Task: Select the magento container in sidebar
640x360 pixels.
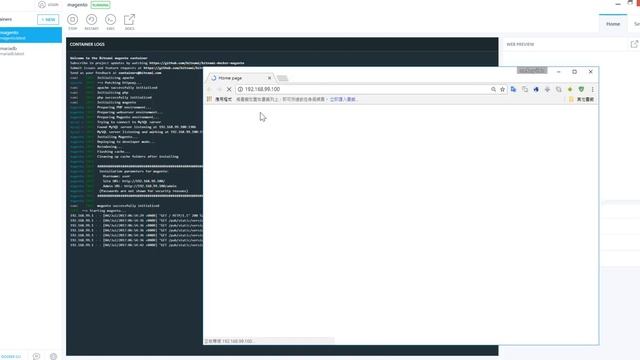Action: 31,35
